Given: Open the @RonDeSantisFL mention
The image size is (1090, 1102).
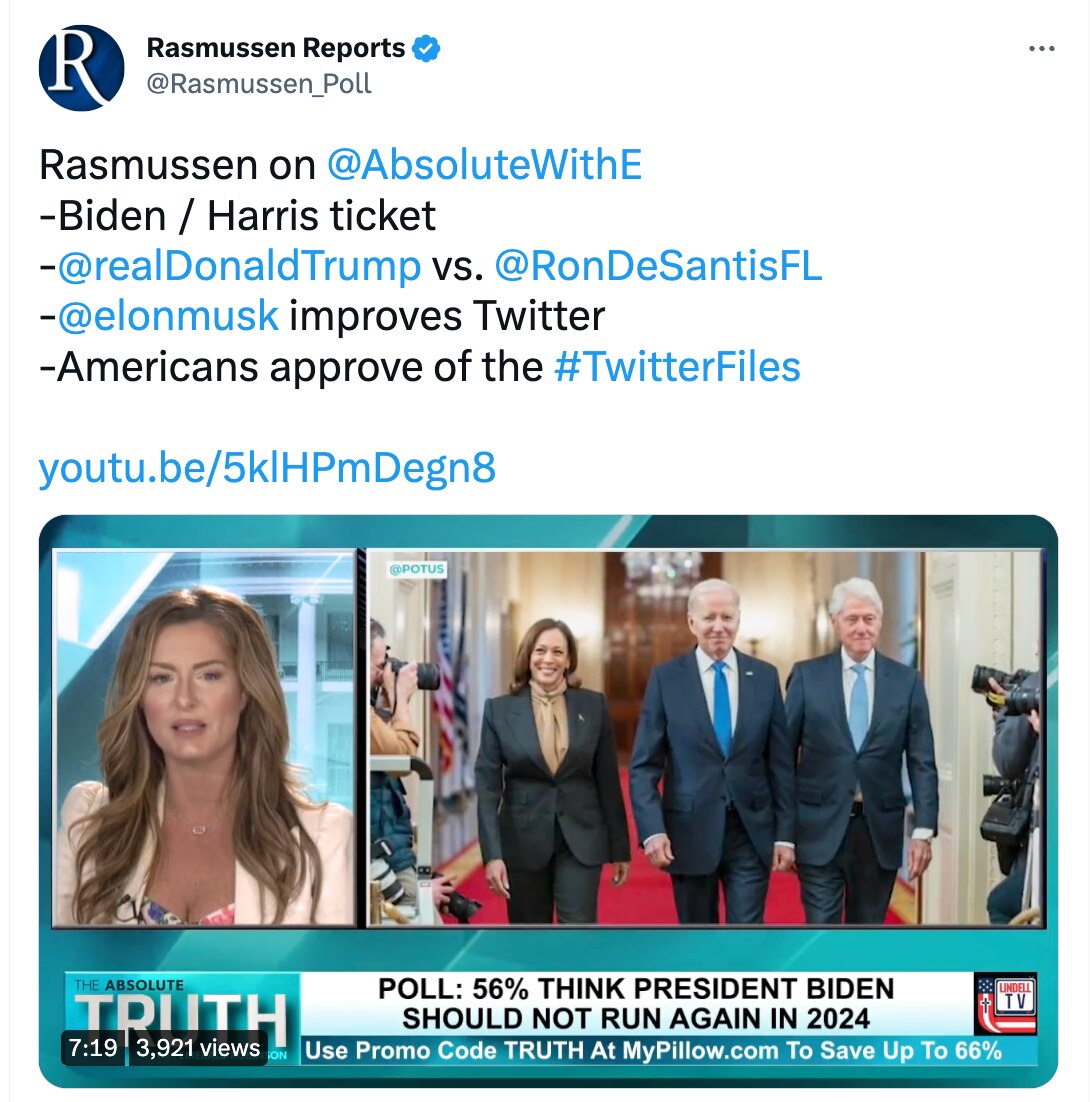Looking at the screenshot, I should pyautogui.click(x=658, y=266).
